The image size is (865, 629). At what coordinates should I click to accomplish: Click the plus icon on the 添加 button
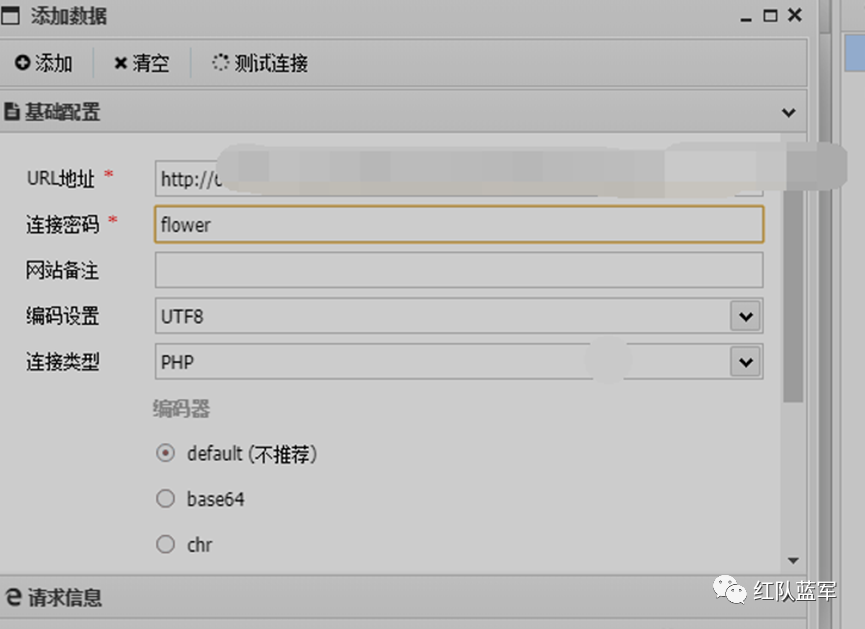pyautogui.click(x=23, y=62)
